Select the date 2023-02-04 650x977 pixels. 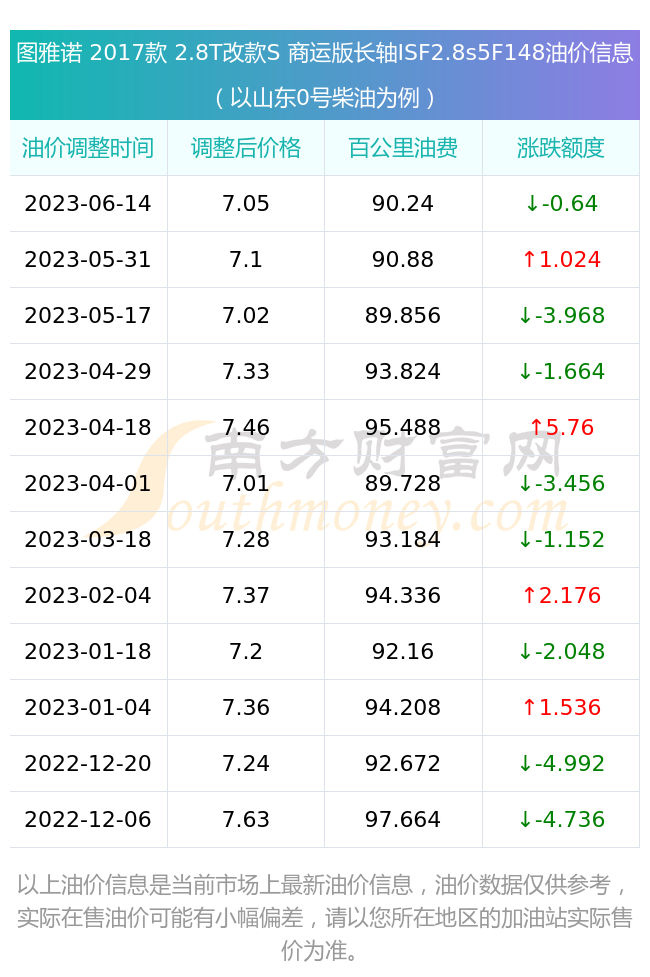(88, 596)
